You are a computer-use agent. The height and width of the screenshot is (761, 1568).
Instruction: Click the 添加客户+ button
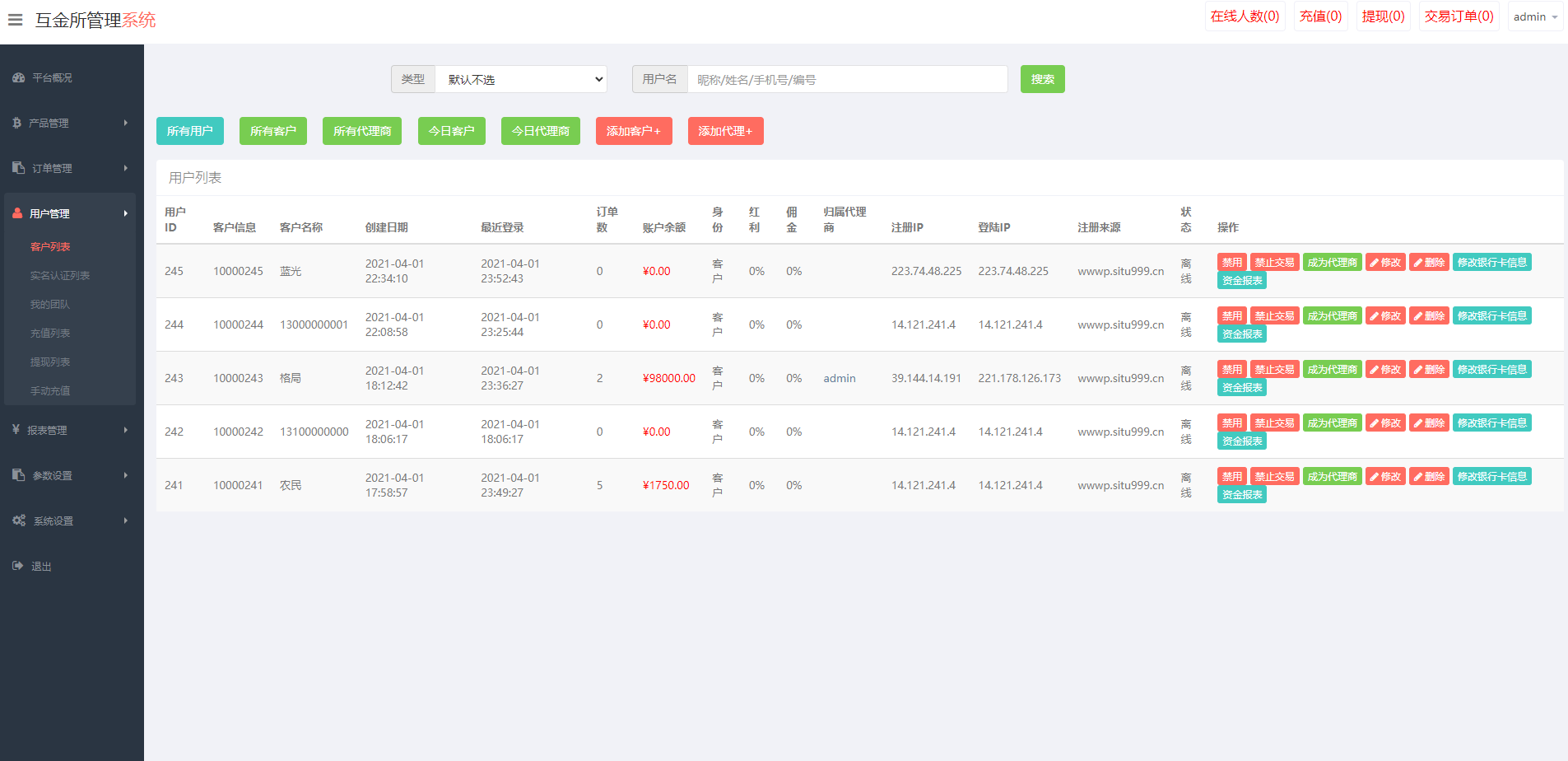633,131
